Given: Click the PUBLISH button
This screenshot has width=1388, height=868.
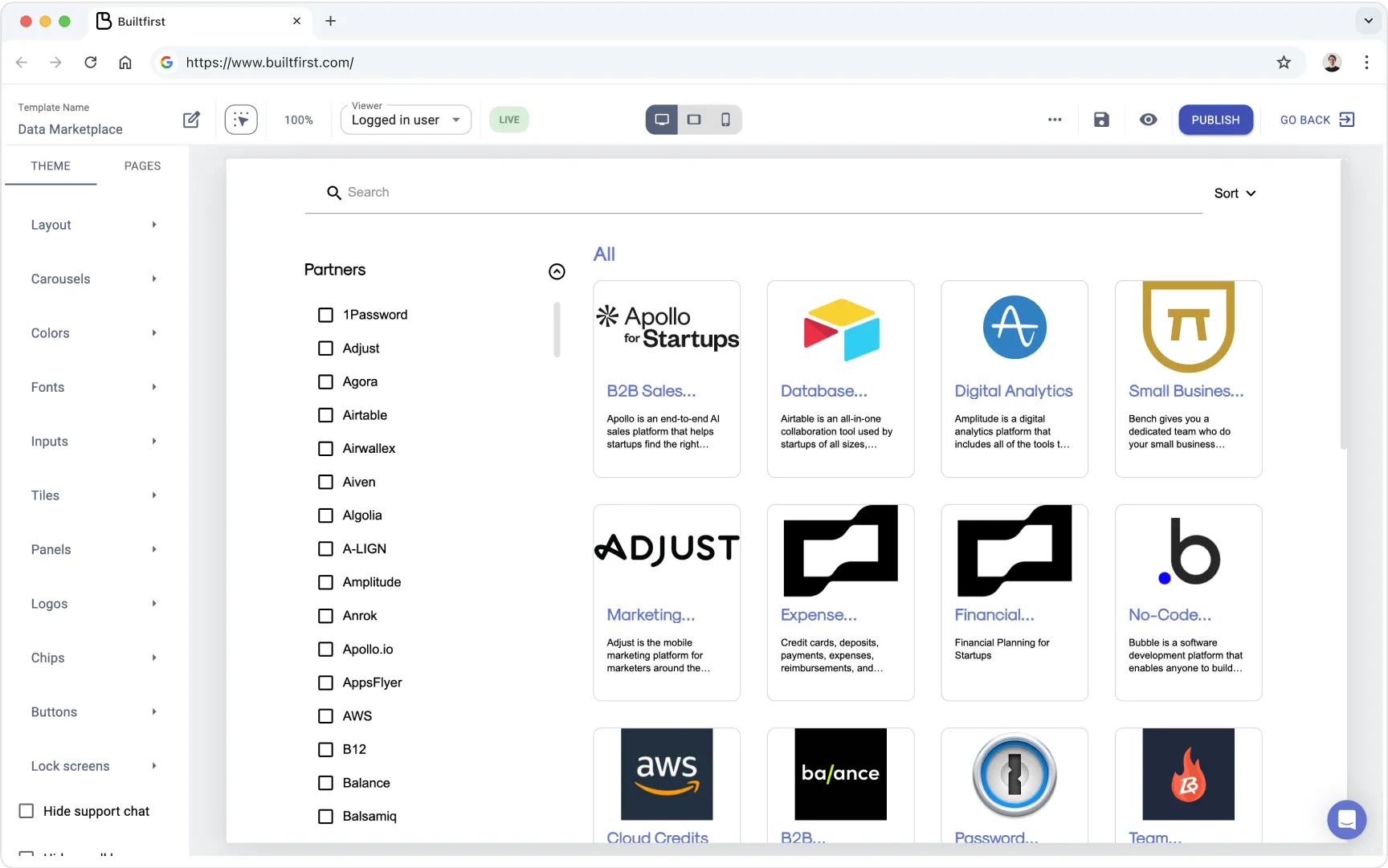Looking at the screenshot, I should click(x=1215, y=120).
